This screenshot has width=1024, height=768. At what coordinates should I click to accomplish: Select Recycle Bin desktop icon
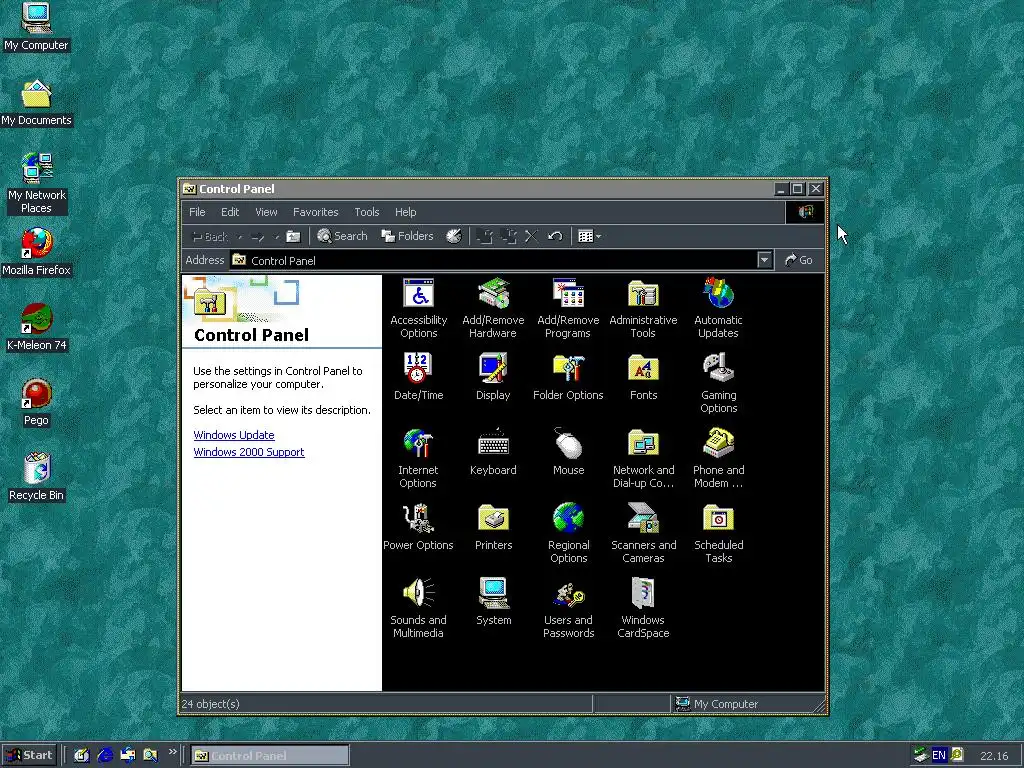click(36, 477)
